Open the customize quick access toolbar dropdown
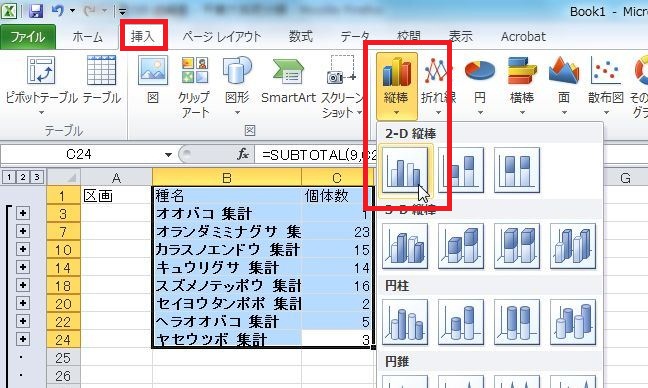Screen dimensions: 648x388 pyautogui.click(x=122, y=11)
